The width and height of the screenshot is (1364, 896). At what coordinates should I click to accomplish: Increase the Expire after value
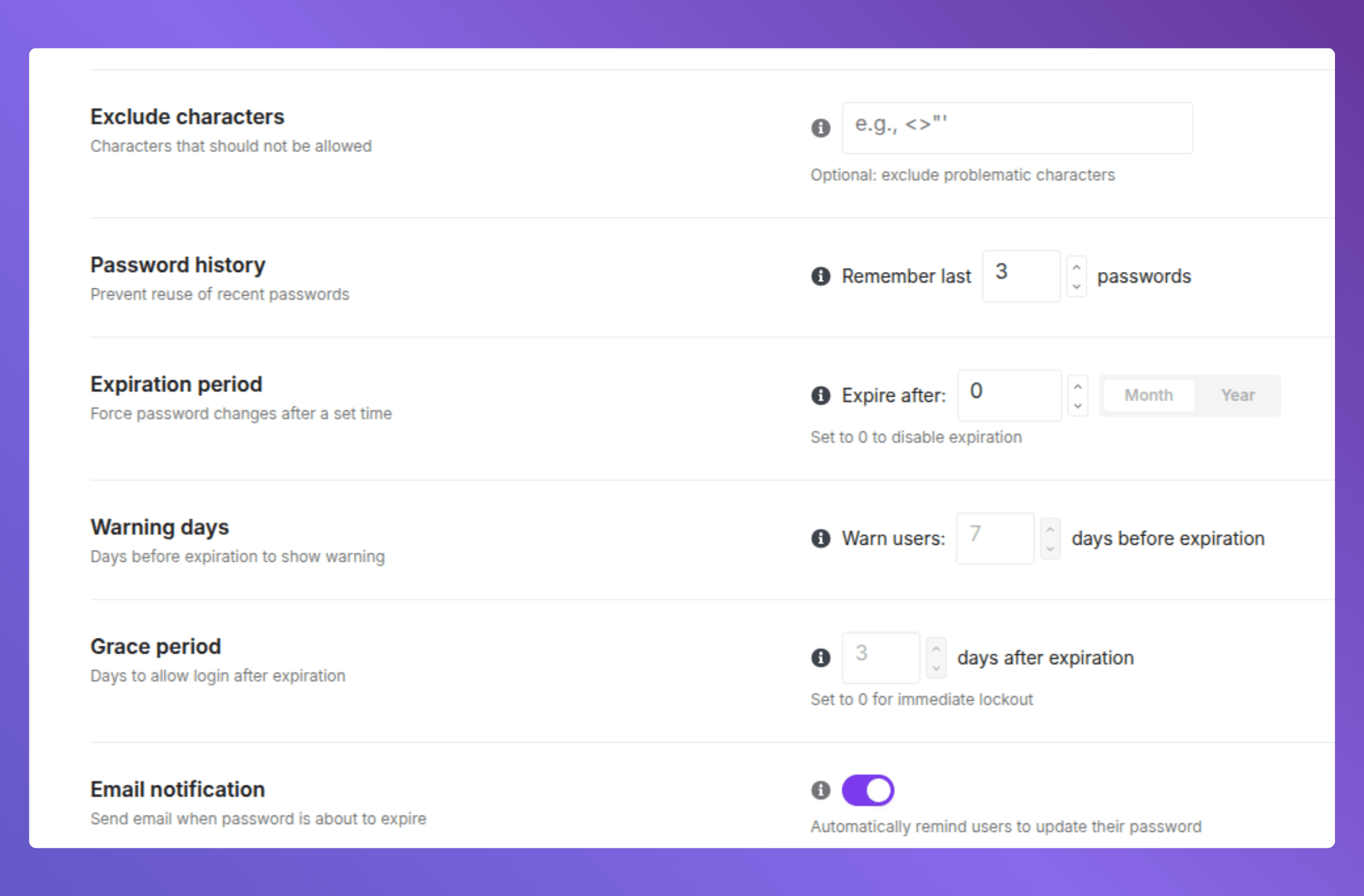pos(1078,387)
